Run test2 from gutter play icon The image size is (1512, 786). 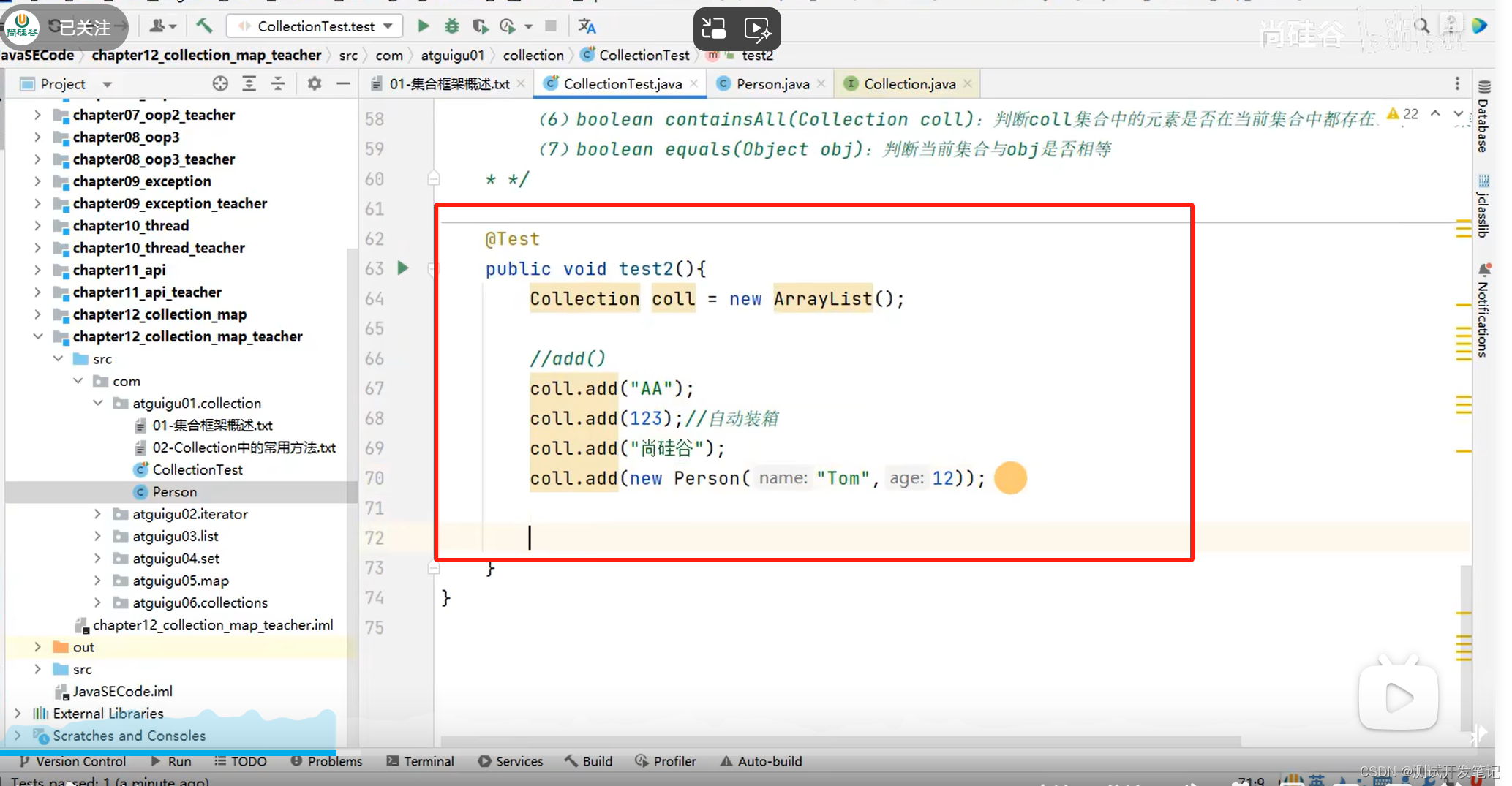[403, 268]
